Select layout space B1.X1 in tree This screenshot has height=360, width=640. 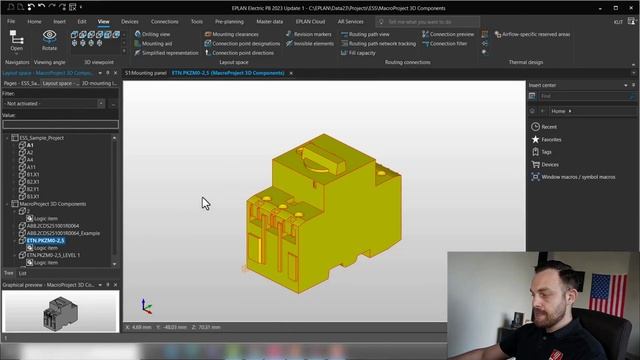point(33,175)
